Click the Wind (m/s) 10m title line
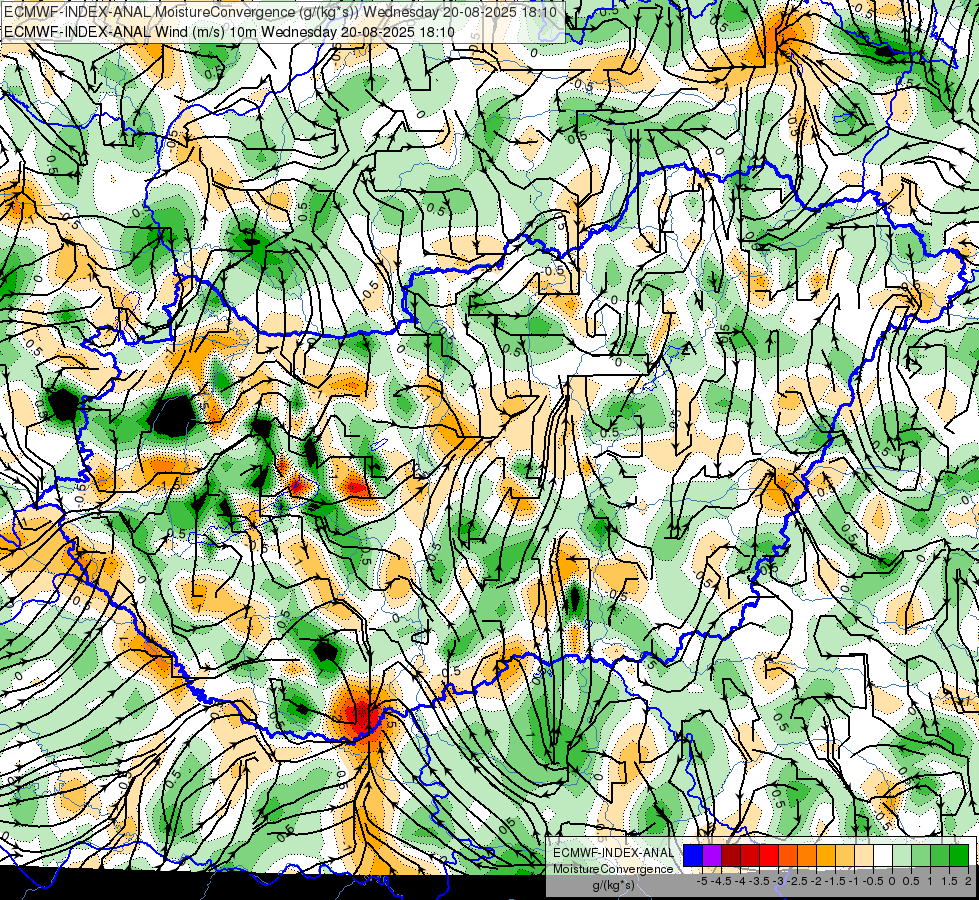The height and width of the screenshot is (900, 979). click(229, 32)
